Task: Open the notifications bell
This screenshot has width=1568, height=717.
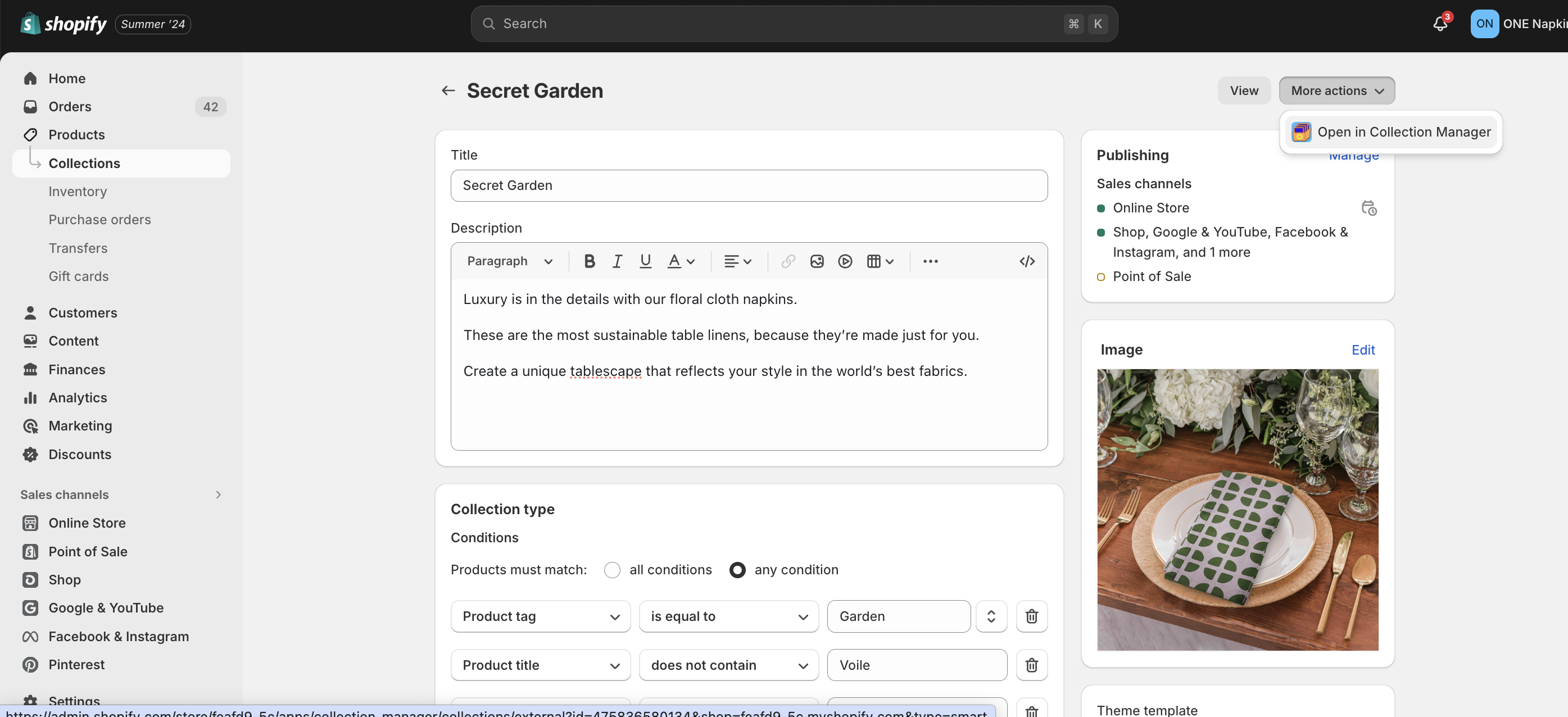Action: point(1439,24)
